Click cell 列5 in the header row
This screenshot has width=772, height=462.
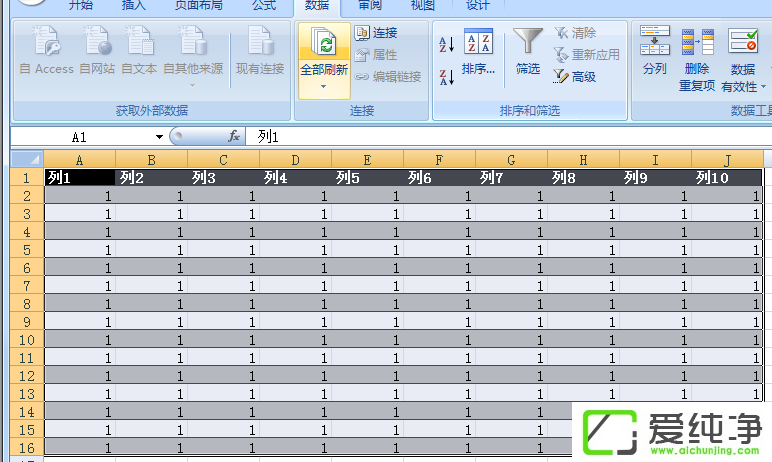367,178
